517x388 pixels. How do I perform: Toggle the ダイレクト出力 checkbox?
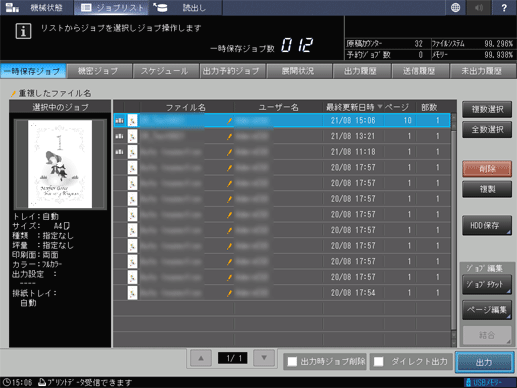point(379,361)
